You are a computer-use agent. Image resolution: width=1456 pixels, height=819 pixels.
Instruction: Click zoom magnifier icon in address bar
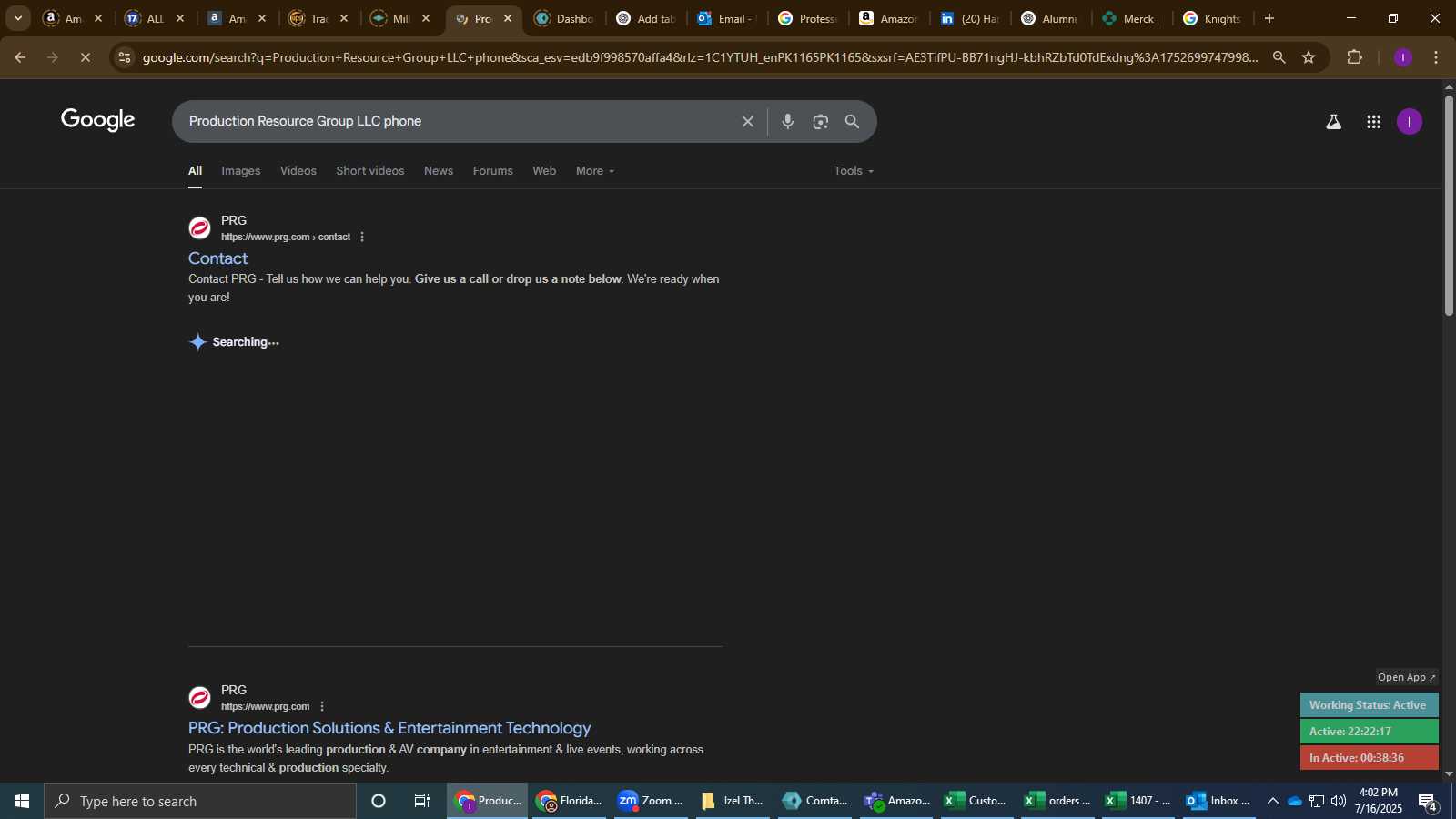click(x=1279, y=57)
